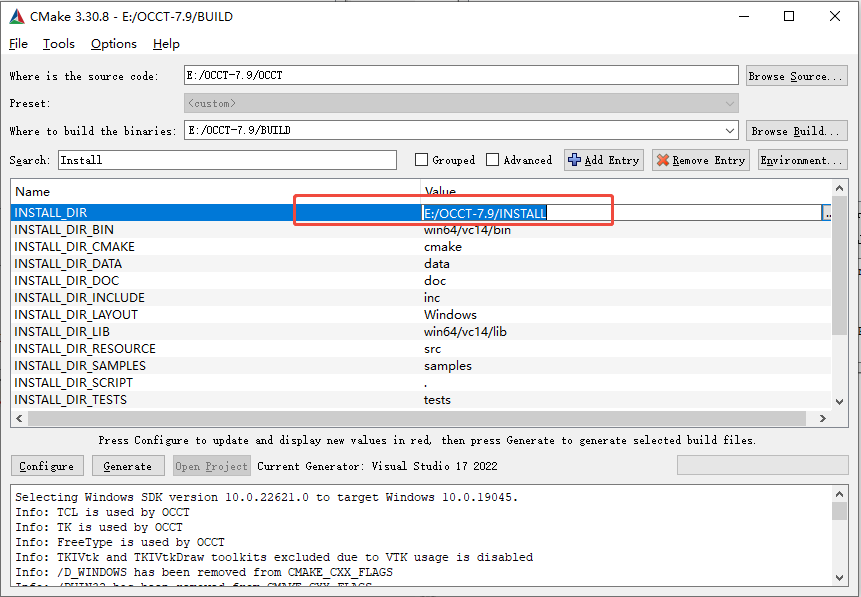Click the INSTALL_DIR value edit field
Viewport: 861px width, 597px height.
621,213
